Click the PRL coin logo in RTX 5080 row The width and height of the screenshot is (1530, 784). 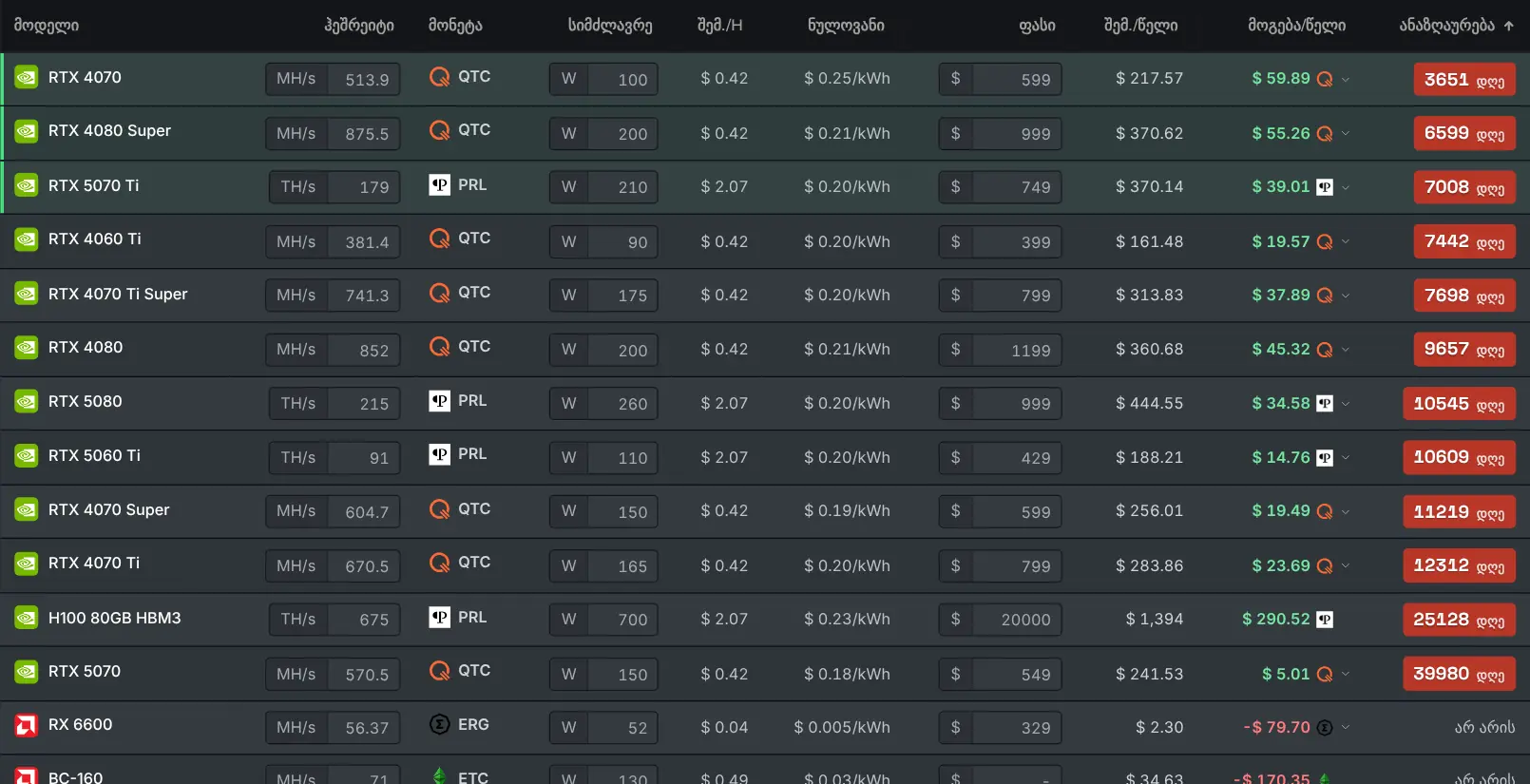coord(439,401)
